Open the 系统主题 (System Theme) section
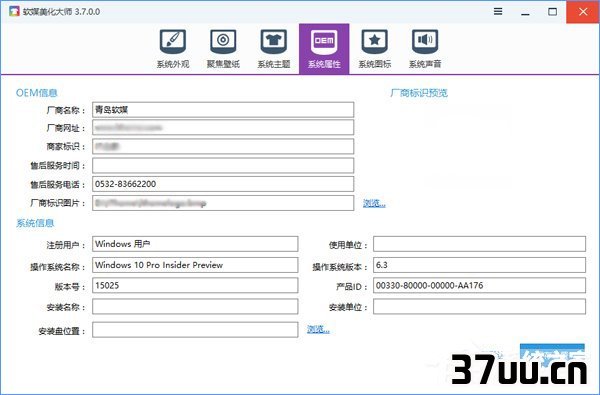The image size is (600, 395). [x=274, y=49]
